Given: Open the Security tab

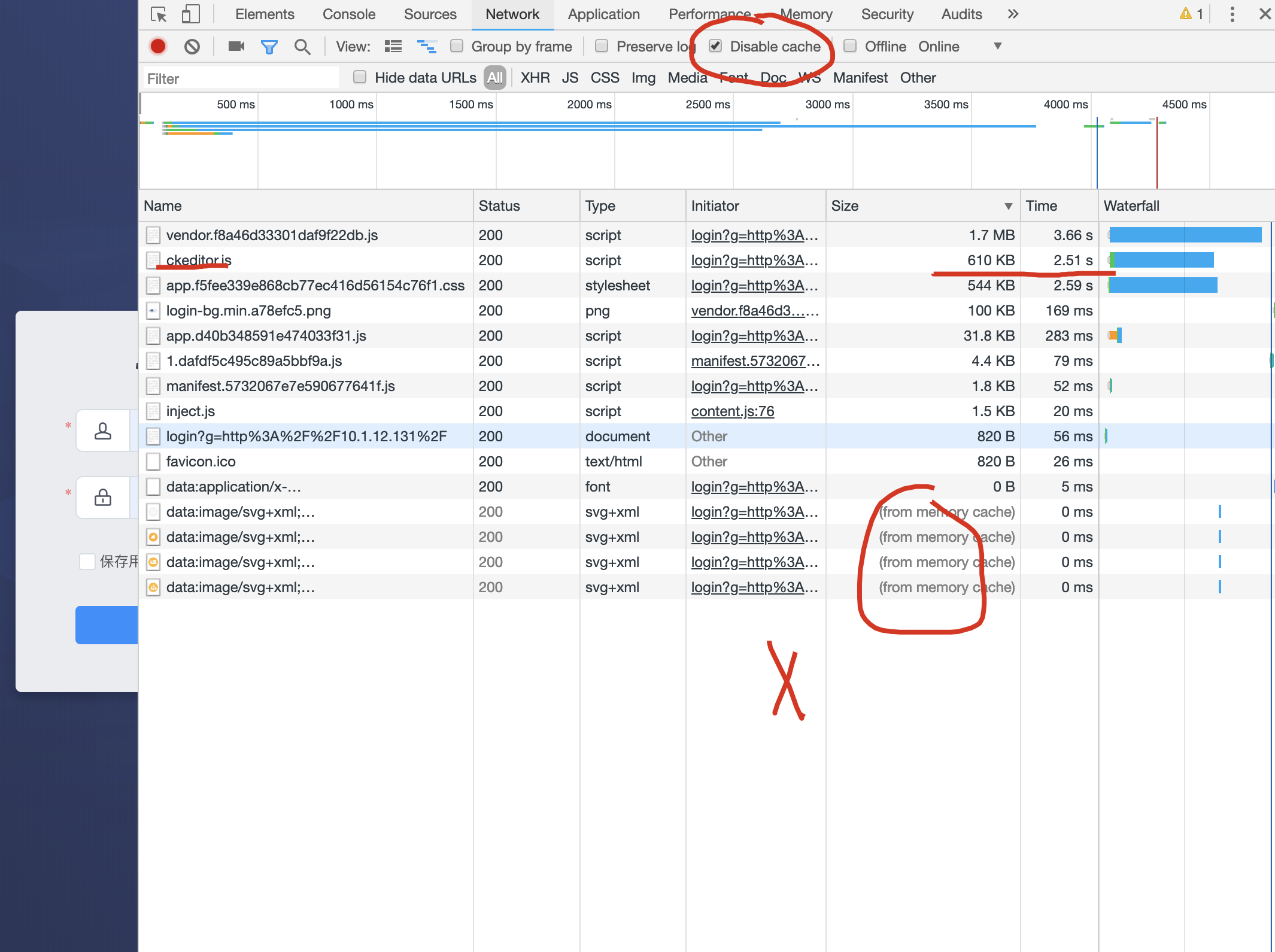Looking at the screenshot, I should (887, 14).
